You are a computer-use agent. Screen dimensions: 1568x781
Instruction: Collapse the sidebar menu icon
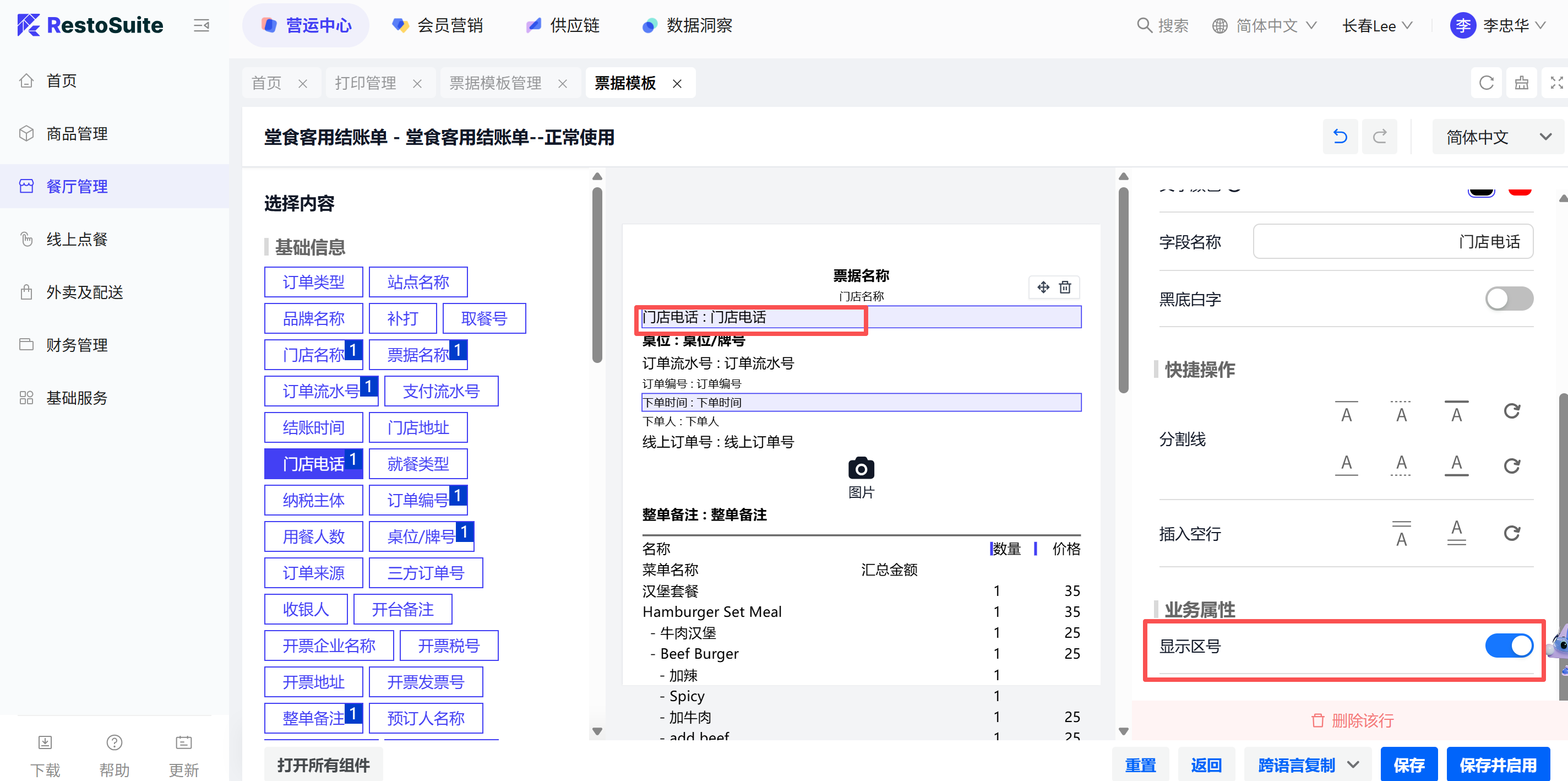(x=202, y=25)
